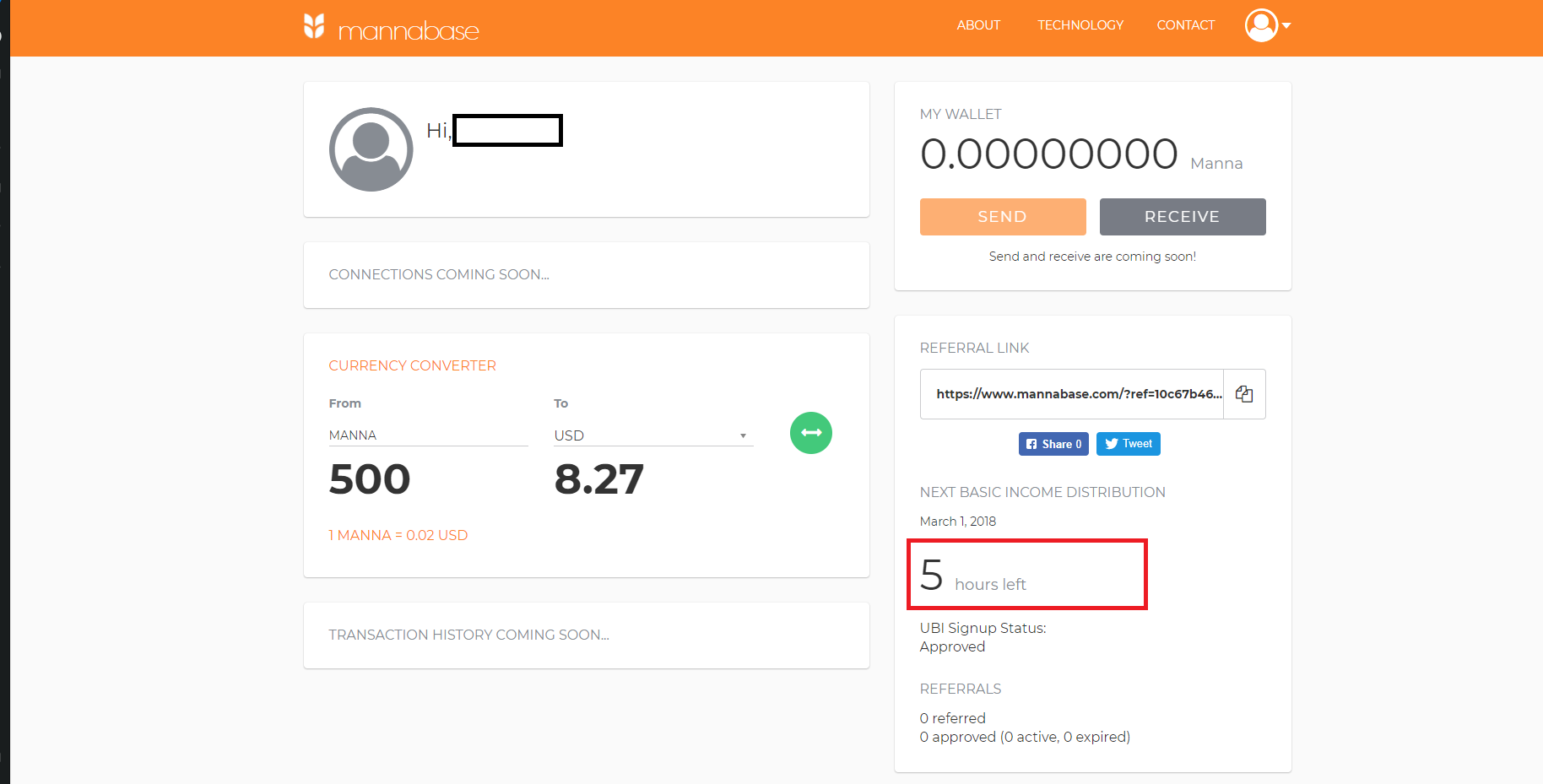Click the REFERRALS heading
Screen dimensions: 1543x784
click(961, 689)
